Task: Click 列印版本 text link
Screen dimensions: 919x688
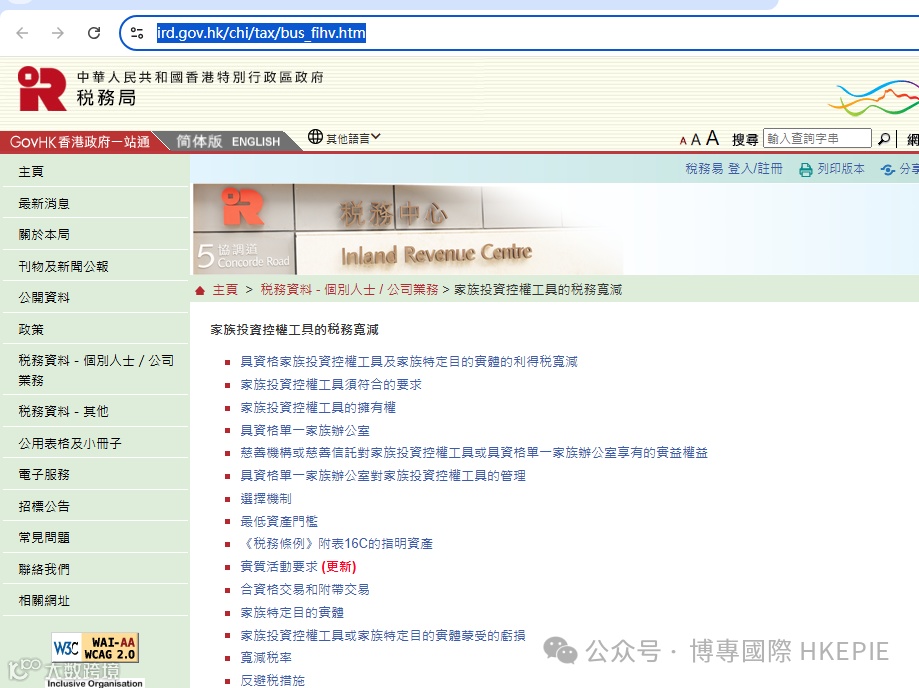Action: coord(840,169)
